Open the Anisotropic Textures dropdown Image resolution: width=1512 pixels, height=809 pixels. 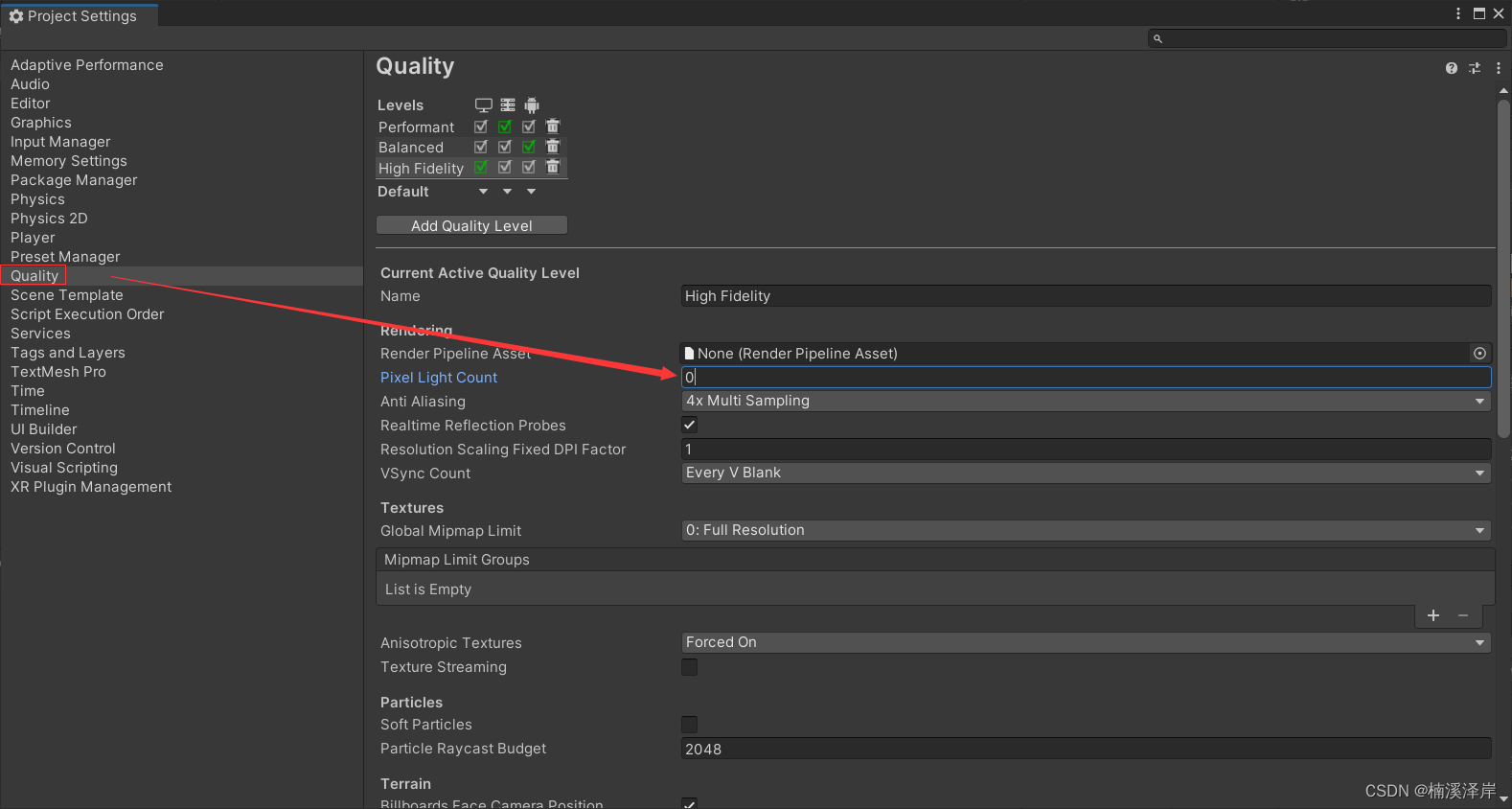pos(1086,642)
